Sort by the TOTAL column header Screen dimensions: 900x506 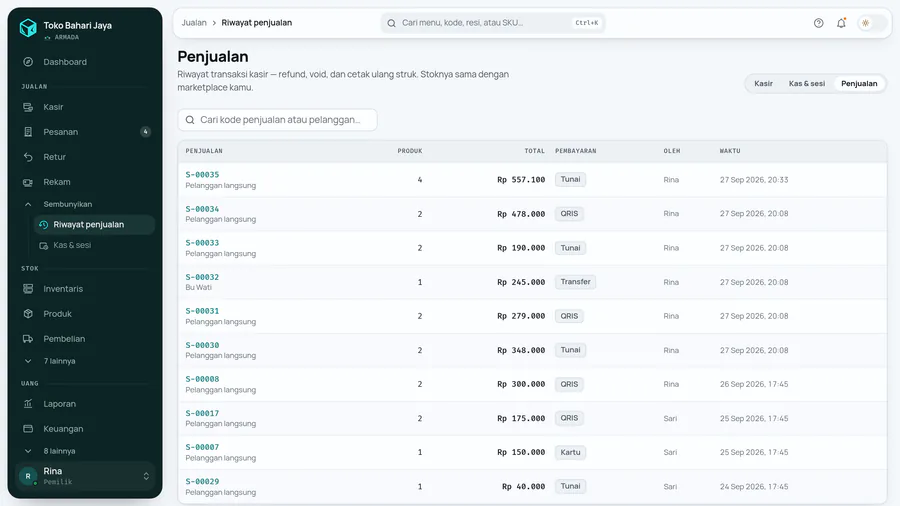point(534,151)
